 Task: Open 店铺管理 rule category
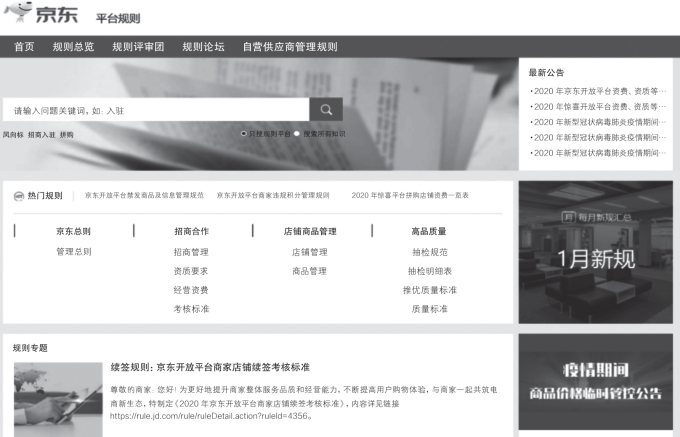click(310, 252)
